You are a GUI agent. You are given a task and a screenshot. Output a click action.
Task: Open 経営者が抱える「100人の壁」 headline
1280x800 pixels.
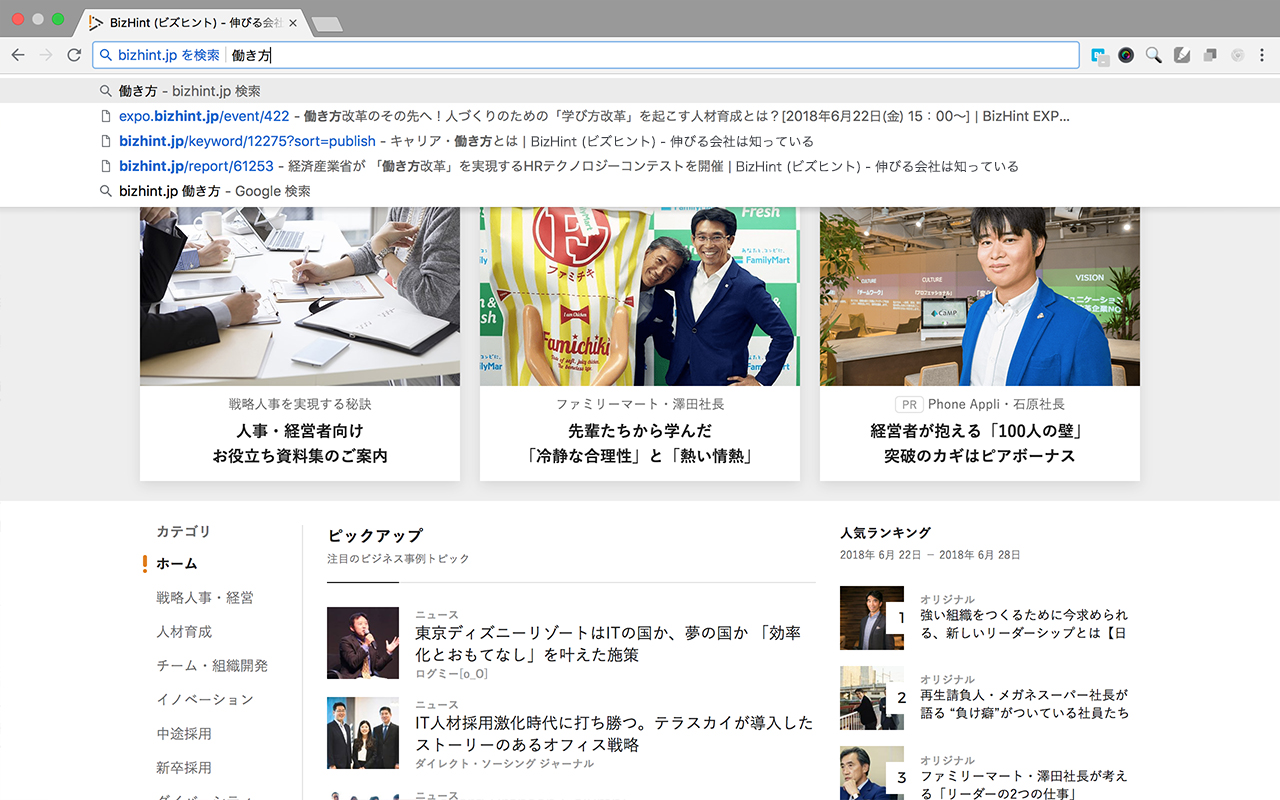tap(980, 443)
